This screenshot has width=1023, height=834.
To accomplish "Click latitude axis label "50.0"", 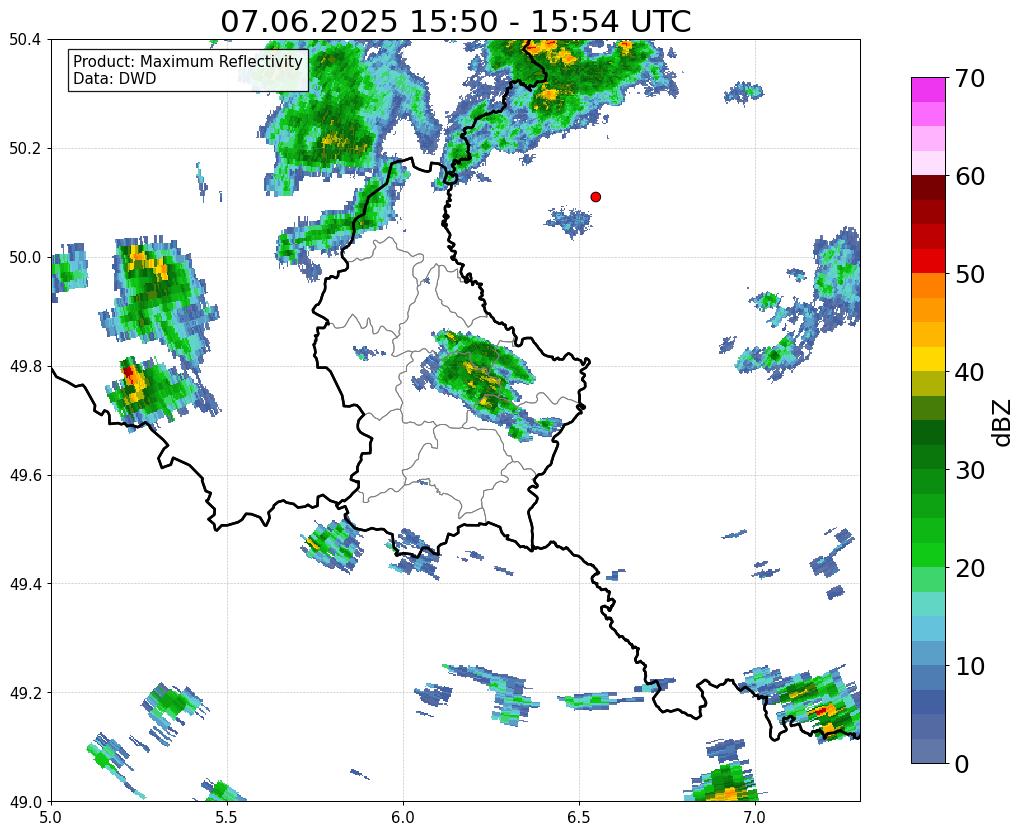I will pos(25,257).
